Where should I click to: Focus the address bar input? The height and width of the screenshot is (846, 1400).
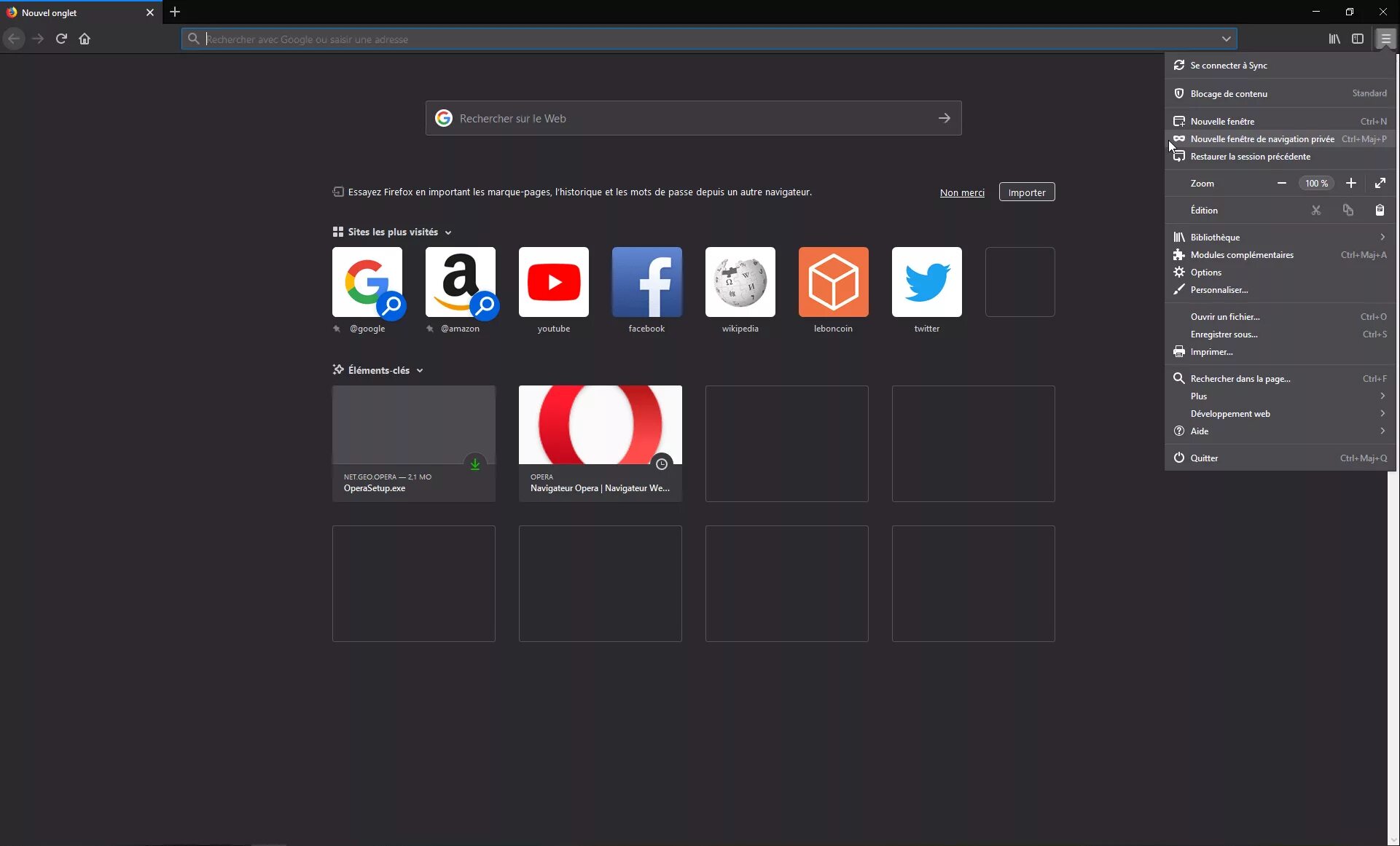click(x=708, y=39)
